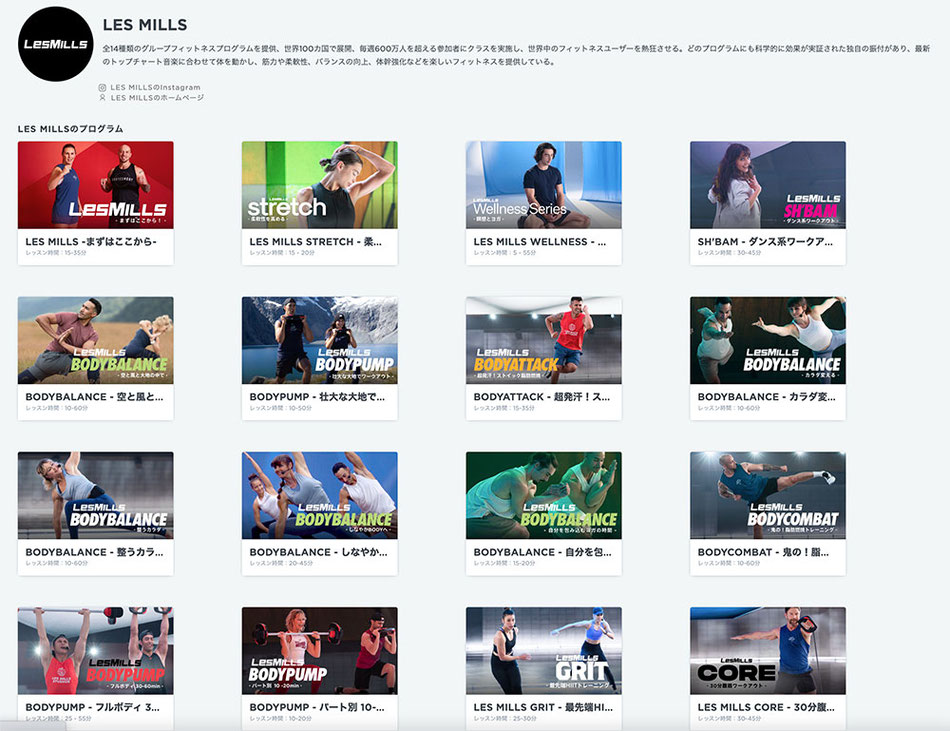Open the BODYBALANCE 整うカラダ thumbnail
This screenshot has height=731, width=950.
coord(96,495)
